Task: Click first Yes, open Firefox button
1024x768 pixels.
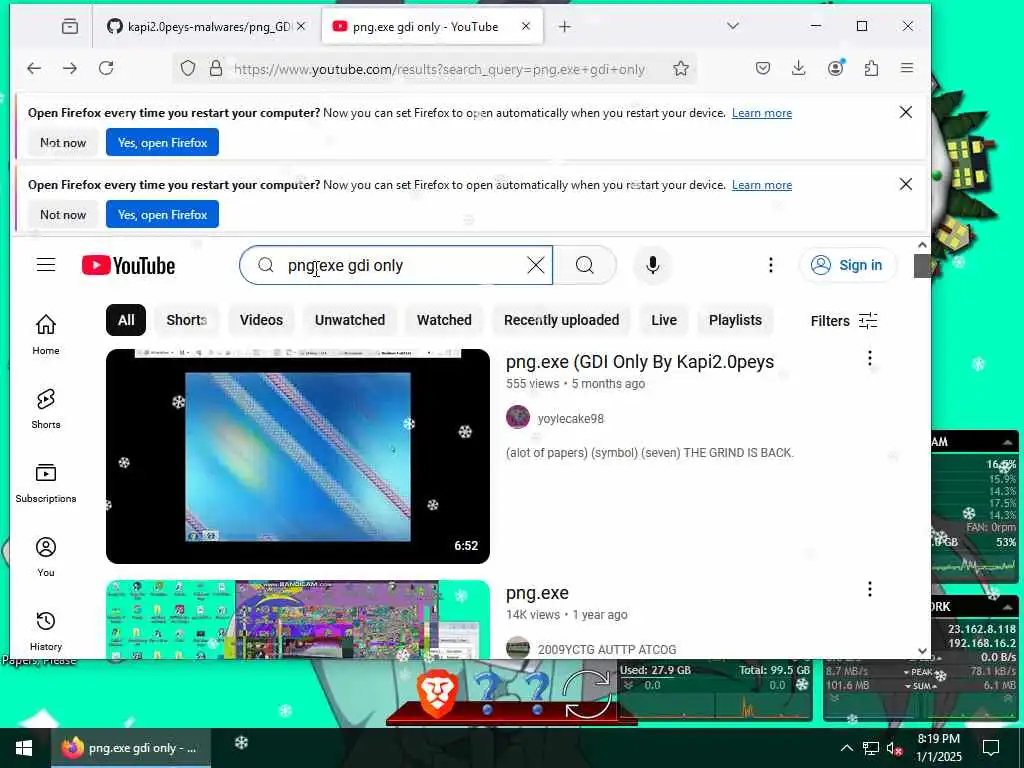Action: (162, 142)
